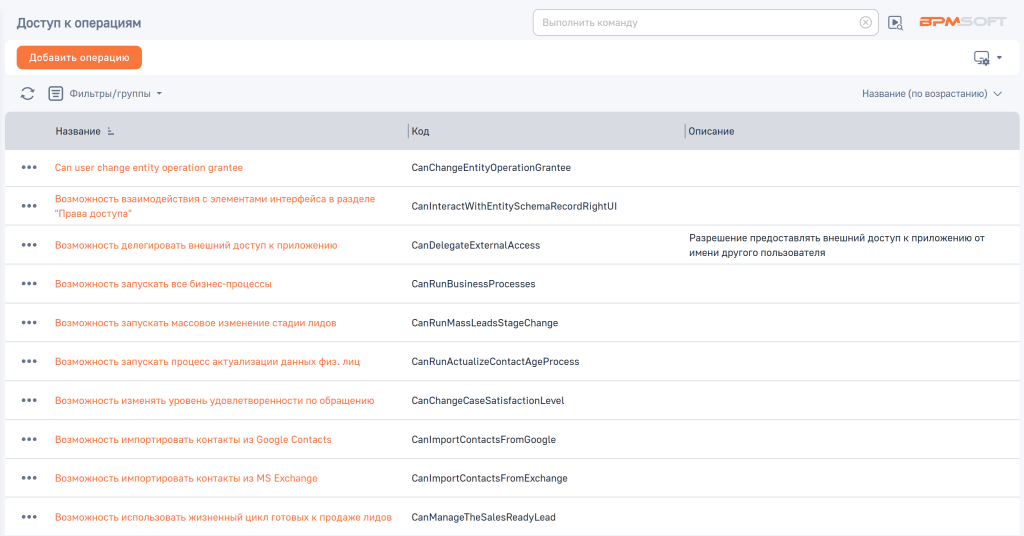Select code CanInteractWithEntitySchemaRecordRightUI
This screenshot has height=536, width=1024.
tap(514, 206)
